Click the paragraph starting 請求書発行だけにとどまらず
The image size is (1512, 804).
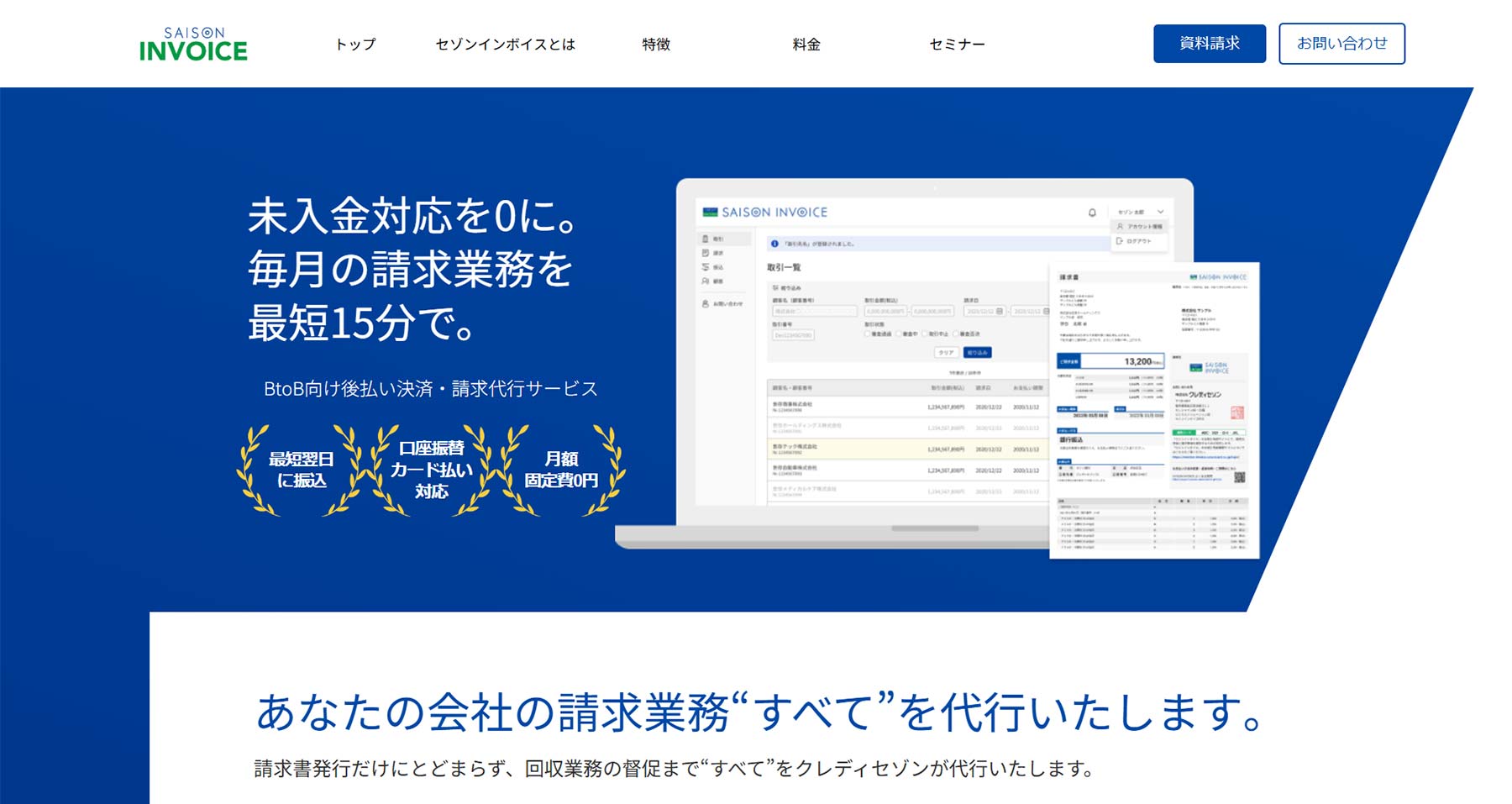(675, 769)
